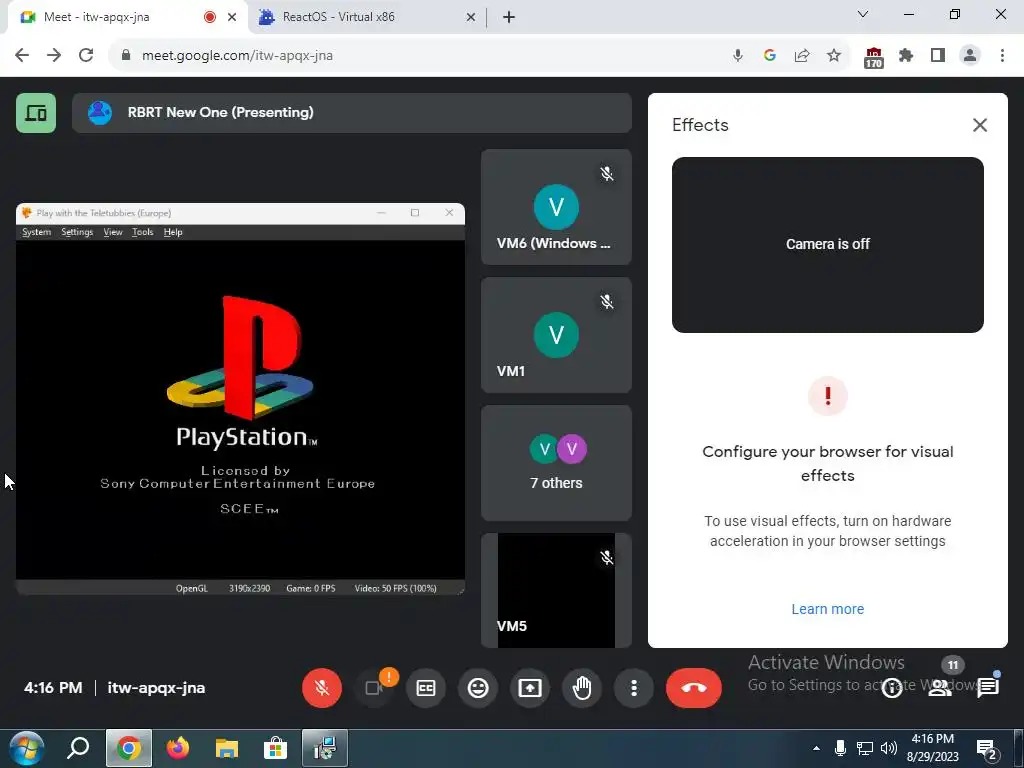Reload the Meet page

click(86, 56)
